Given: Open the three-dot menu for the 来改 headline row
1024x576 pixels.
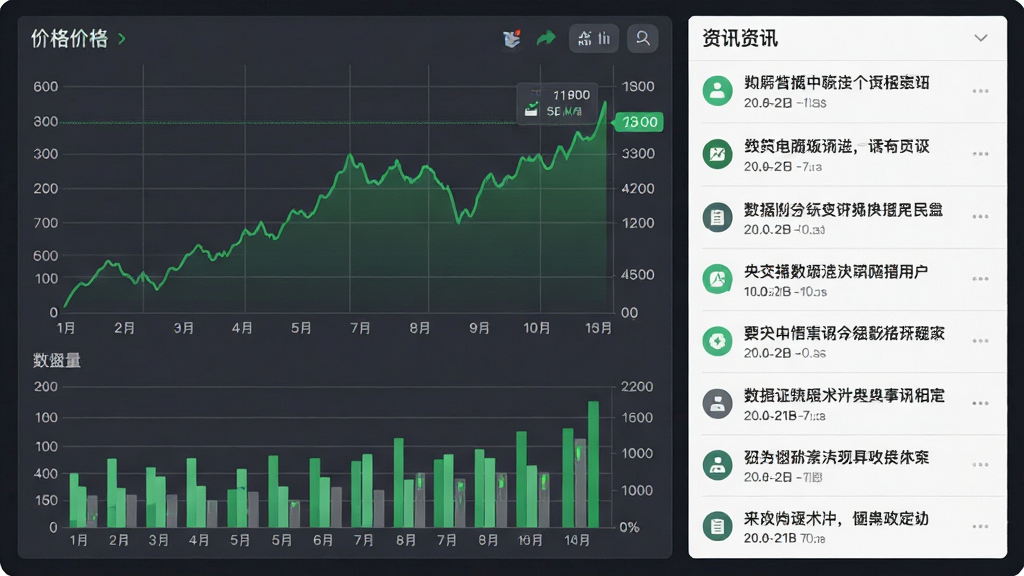Looking at the screenshot, I should [980, 526].
